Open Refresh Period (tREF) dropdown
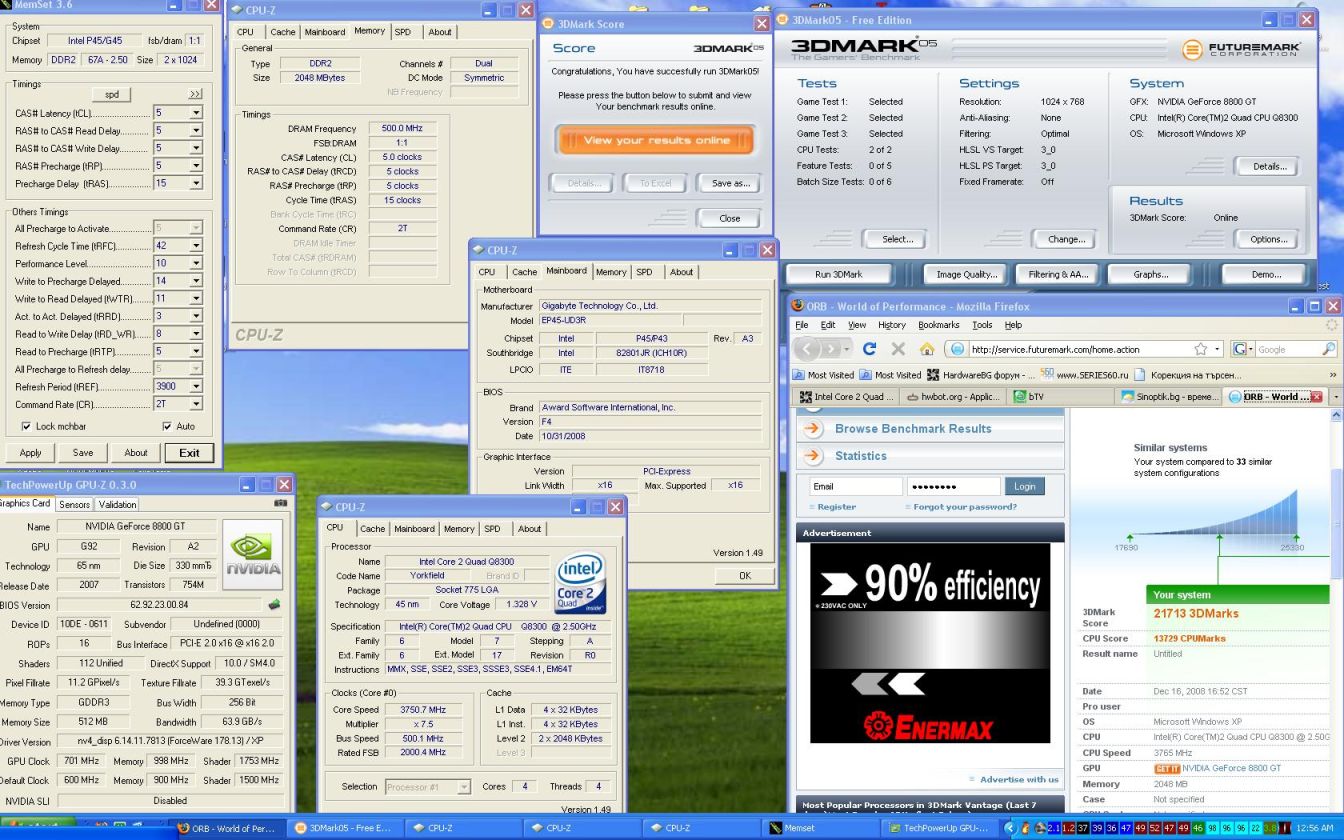 point(196,386)
